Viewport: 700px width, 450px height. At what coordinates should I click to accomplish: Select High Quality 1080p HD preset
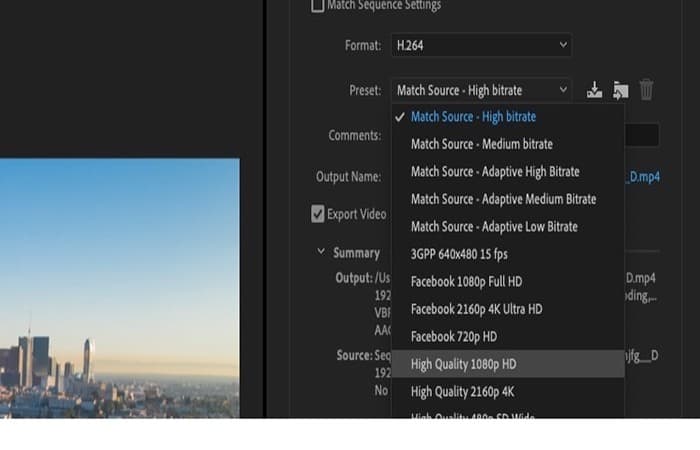tap(508, 364)
